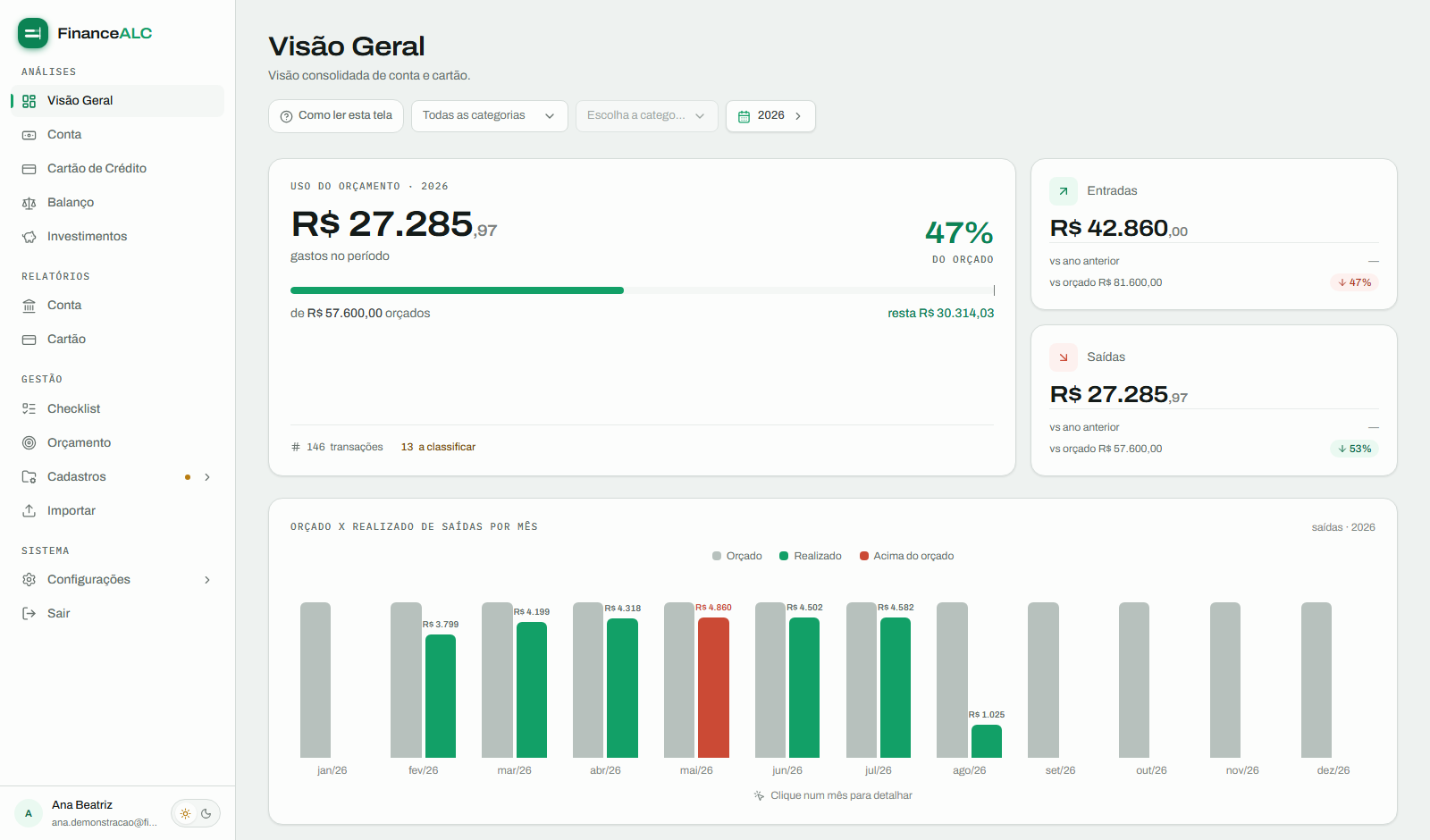This screenshot has width=1430, height=840.
Task: Open Cartão report icon under Relatórios
Action: pyautogui.click(x=29, y=340)
